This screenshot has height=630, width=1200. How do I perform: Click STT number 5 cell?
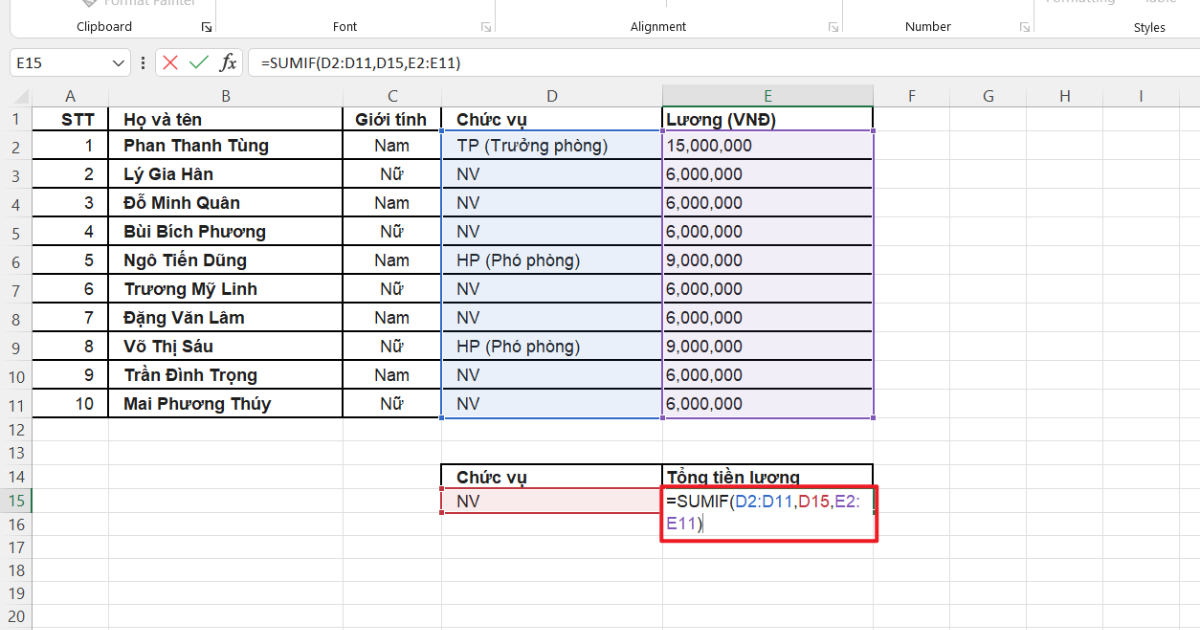70,261
